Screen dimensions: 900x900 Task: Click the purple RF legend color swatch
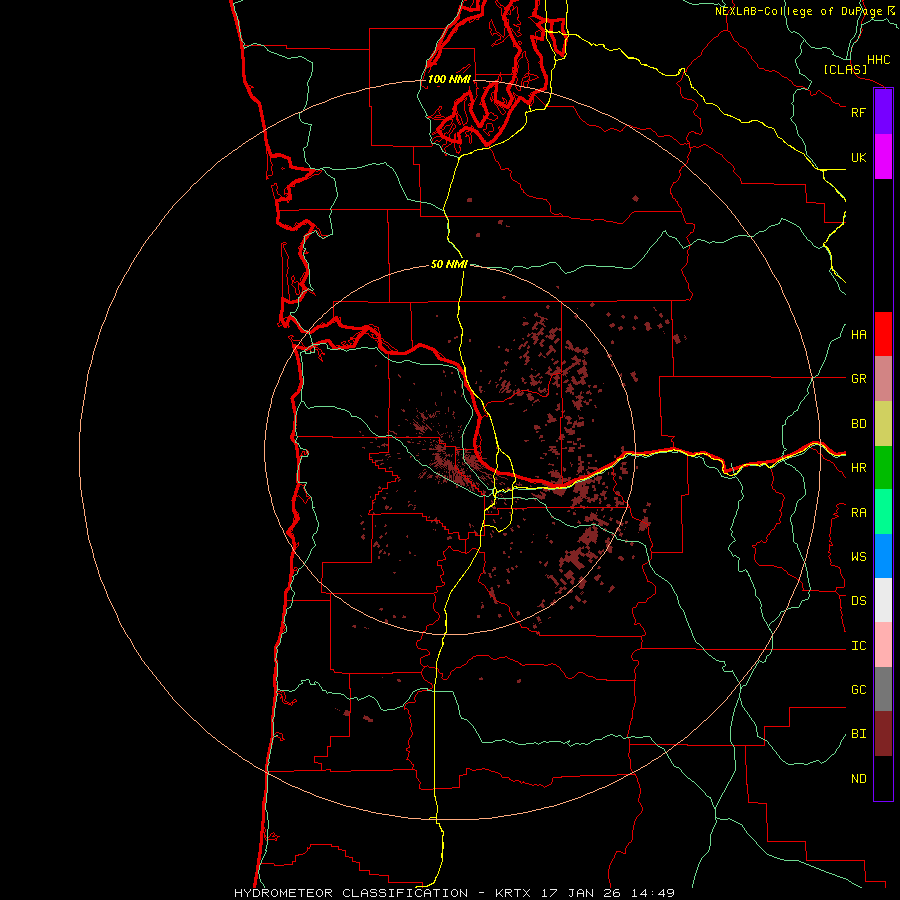coord(883,112)
